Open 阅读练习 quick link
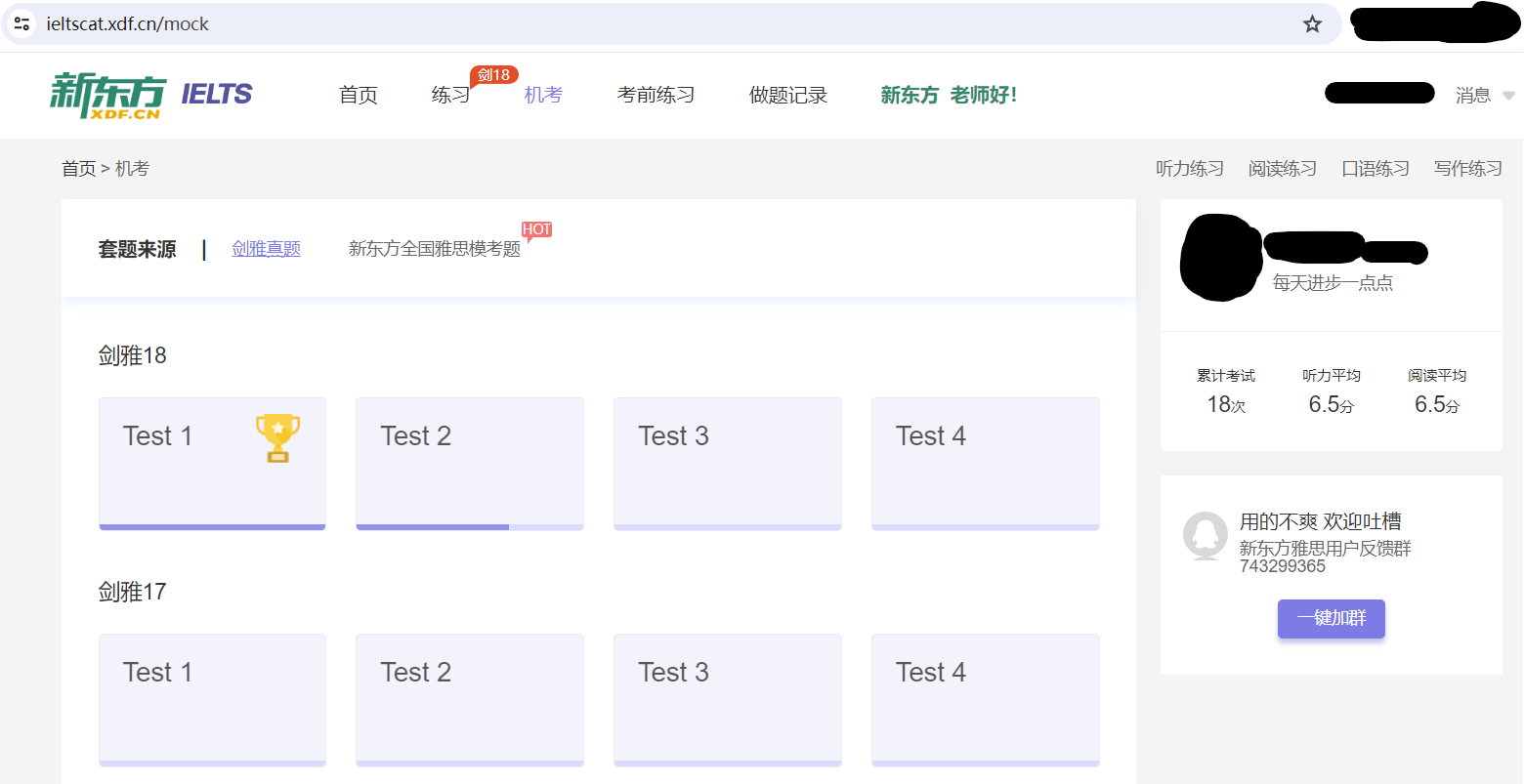The image size is (1524, 784). tap(1283, 169)
